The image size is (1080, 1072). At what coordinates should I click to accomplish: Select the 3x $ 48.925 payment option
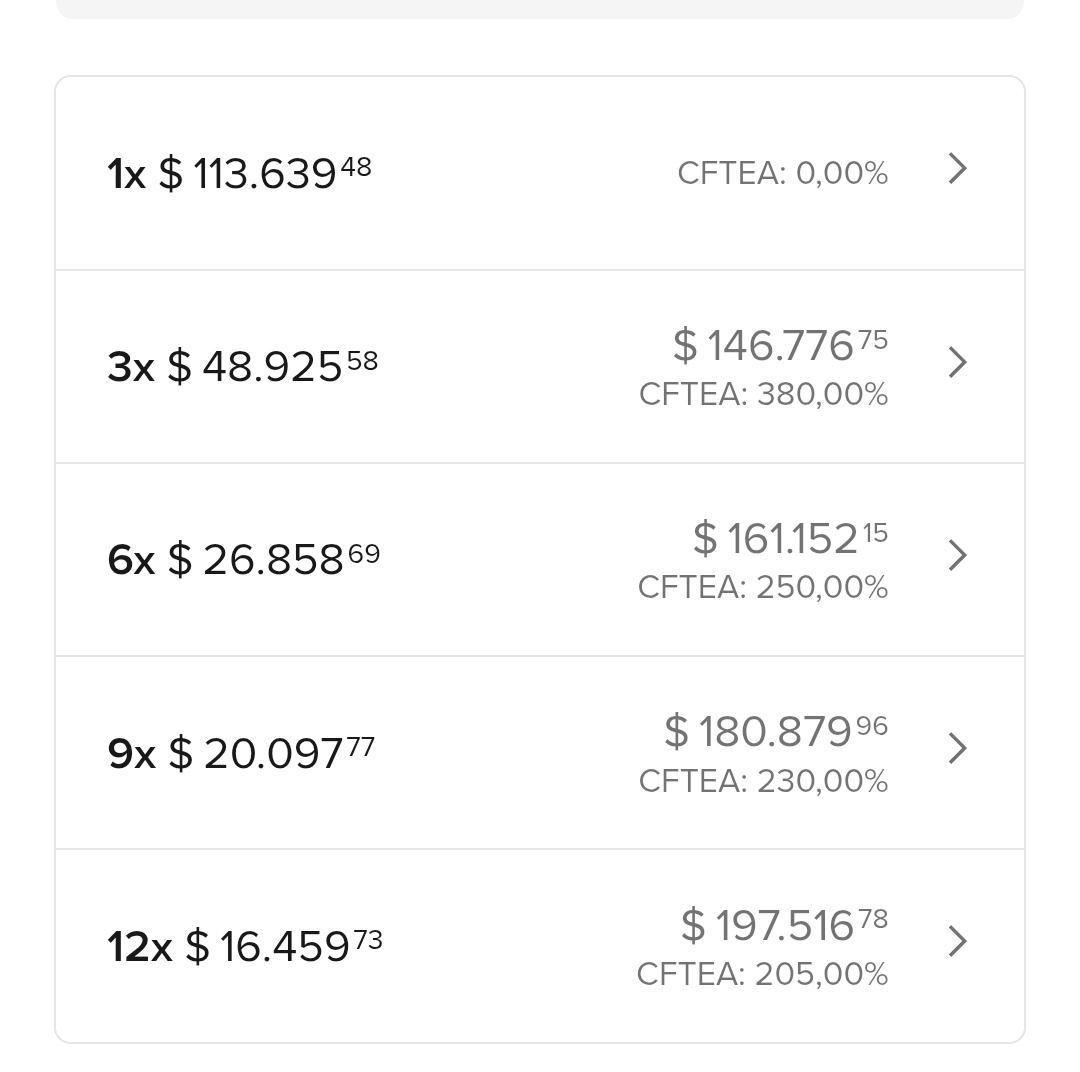pos(540,367)
